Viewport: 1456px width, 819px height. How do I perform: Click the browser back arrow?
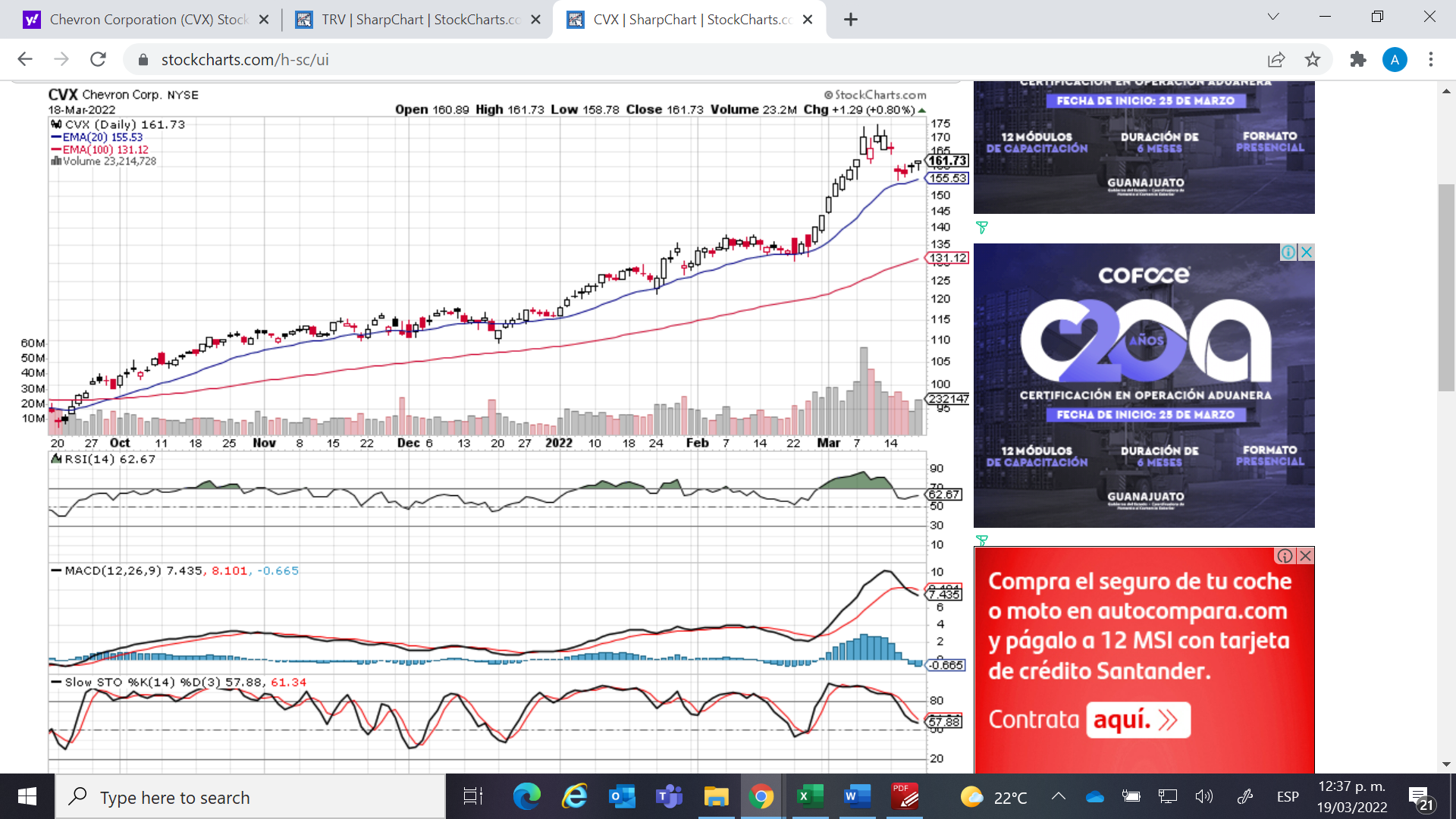coord(25,59)
